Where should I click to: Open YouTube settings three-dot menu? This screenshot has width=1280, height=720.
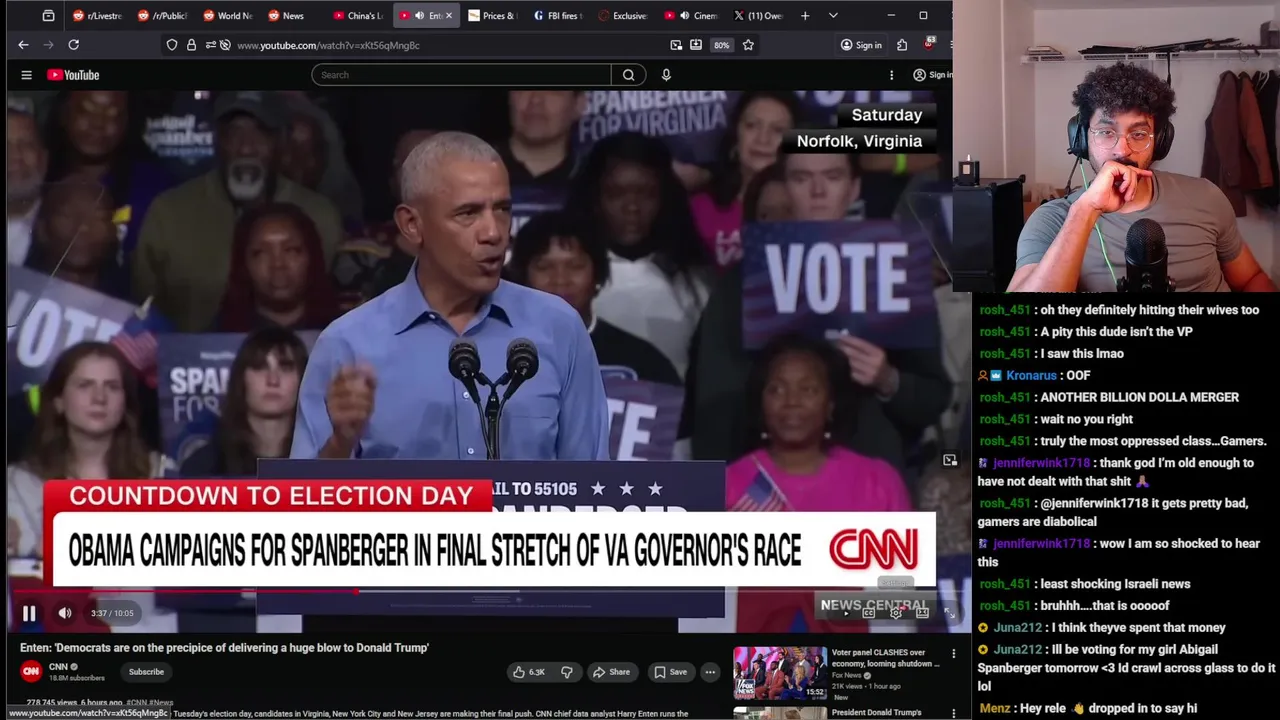(892, 75)
